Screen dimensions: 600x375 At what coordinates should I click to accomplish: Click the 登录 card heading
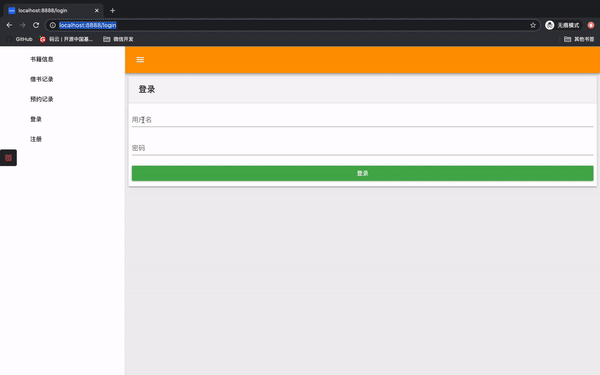[x=147, y=90]
